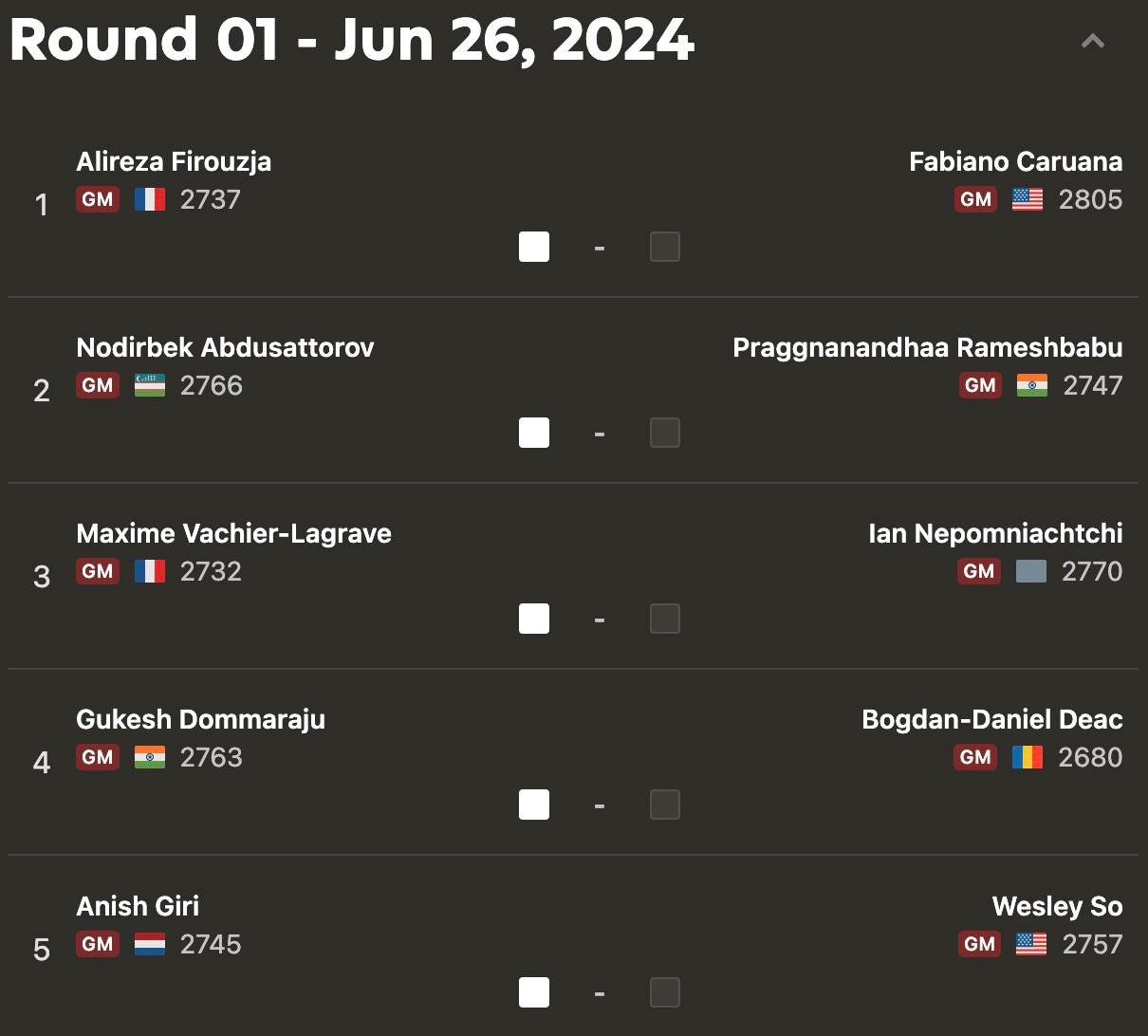Click the GM badge next to Wesley So
The height and width of the screenshot is (1036, 1148).
pyautogui.click(x=980, y=944)
